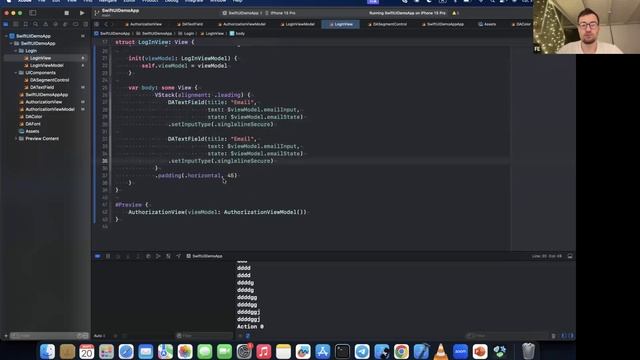Click the yellow warning indicator in activity bar
The image size is (640, 360).
tap(455, 13)
